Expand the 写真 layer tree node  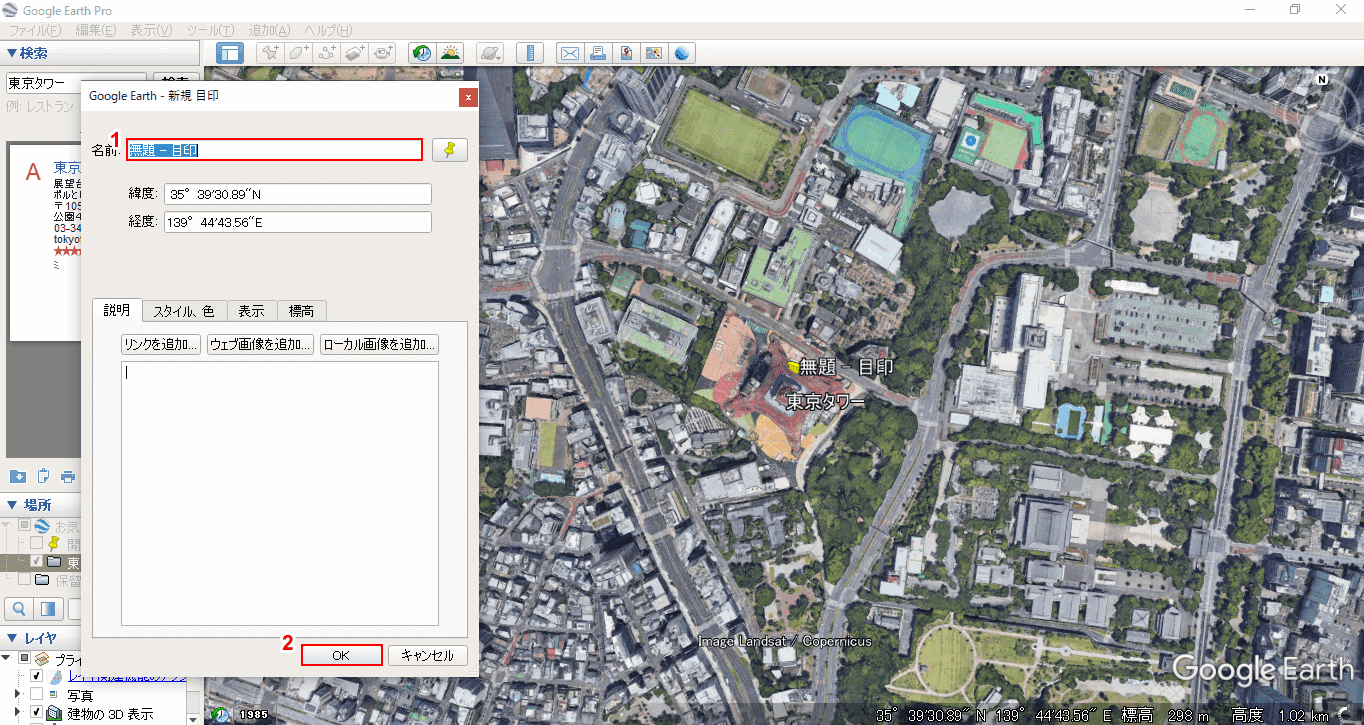coord(17,695)
